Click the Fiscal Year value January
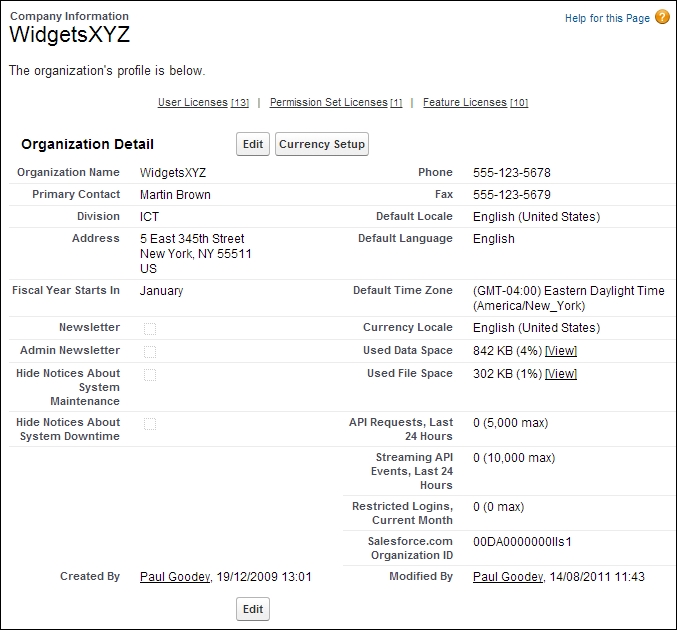Viewport: 677px width, 630px height. pos(161,291)
